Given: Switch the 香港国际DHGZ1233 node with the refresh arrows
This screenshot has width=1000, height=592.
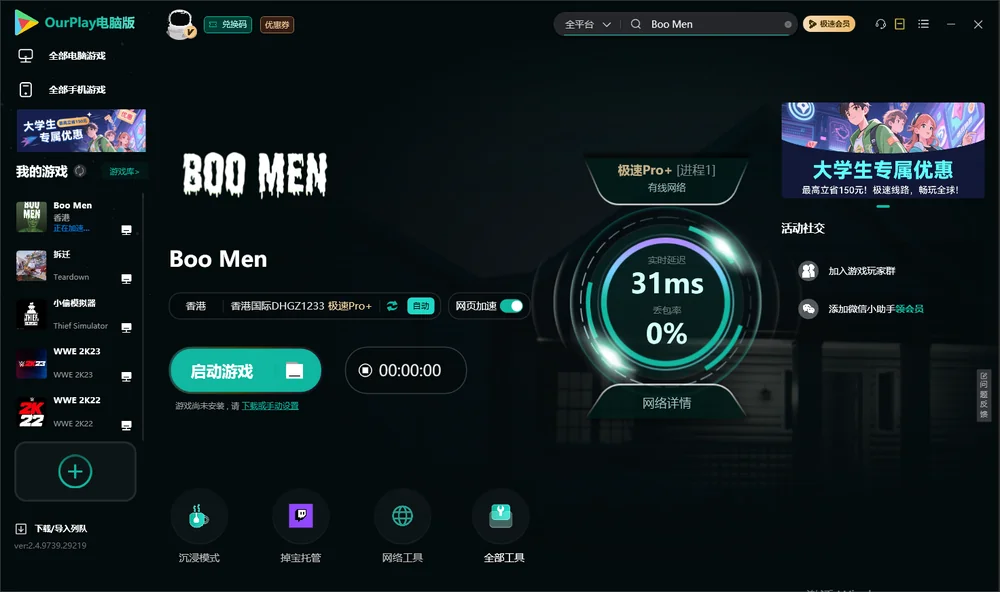Looking at the screenshot, I should (x=392, y=306).
